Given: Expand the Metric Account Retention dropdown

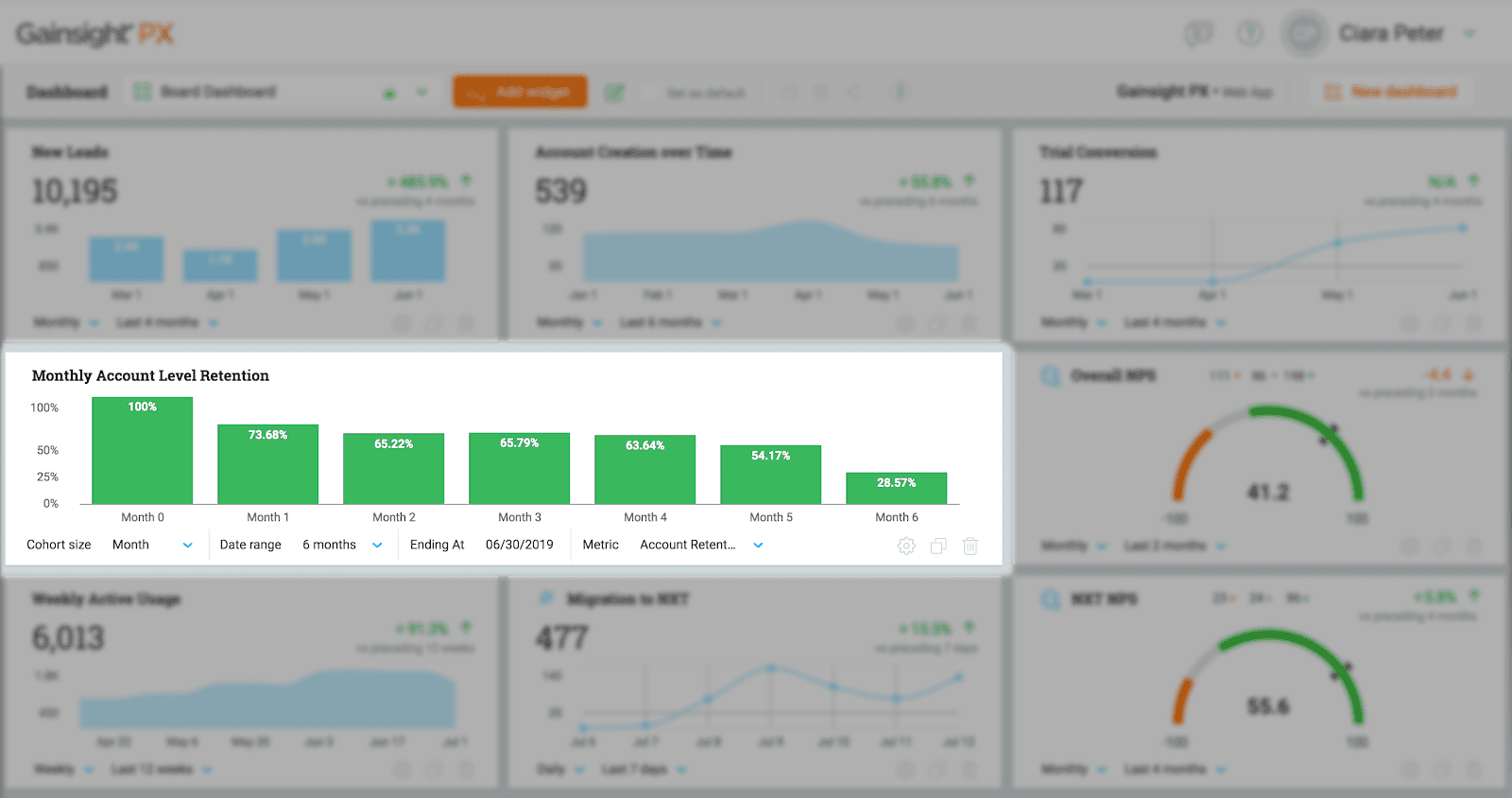Looking at the screenshot, I should [758, 545].
